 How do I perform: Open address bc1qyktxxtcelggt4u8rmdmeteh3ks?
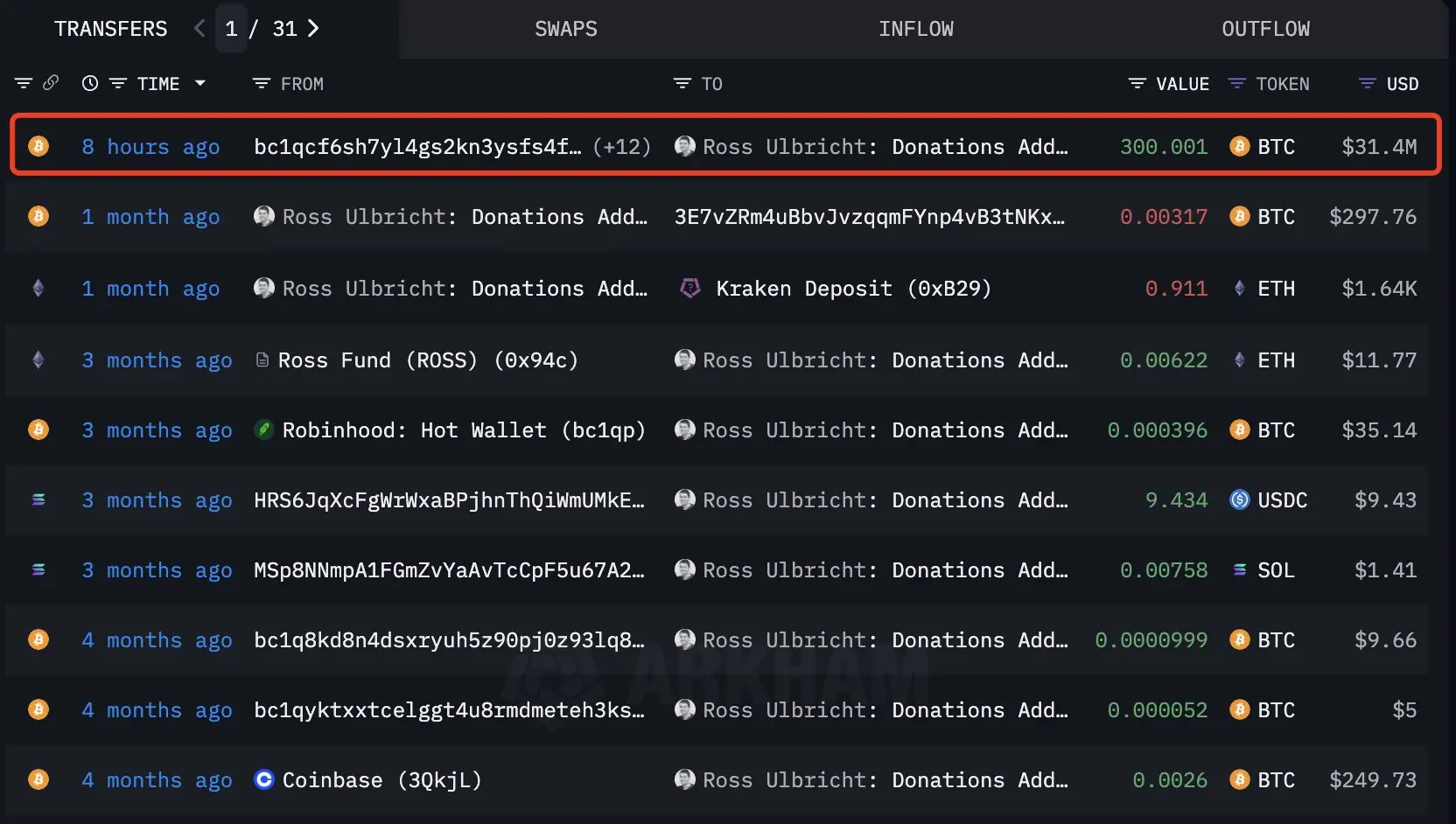click(x=449, y=709)
